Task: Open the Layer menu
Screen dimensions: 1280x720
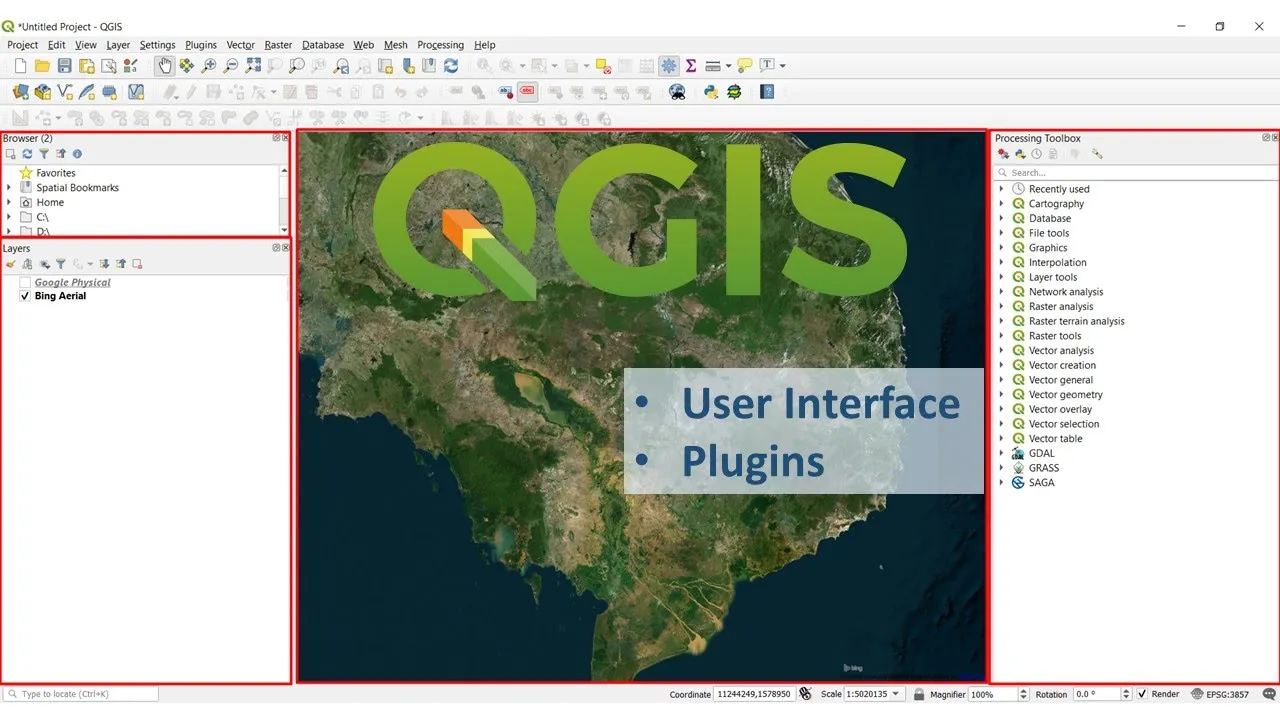Action: 118,45
